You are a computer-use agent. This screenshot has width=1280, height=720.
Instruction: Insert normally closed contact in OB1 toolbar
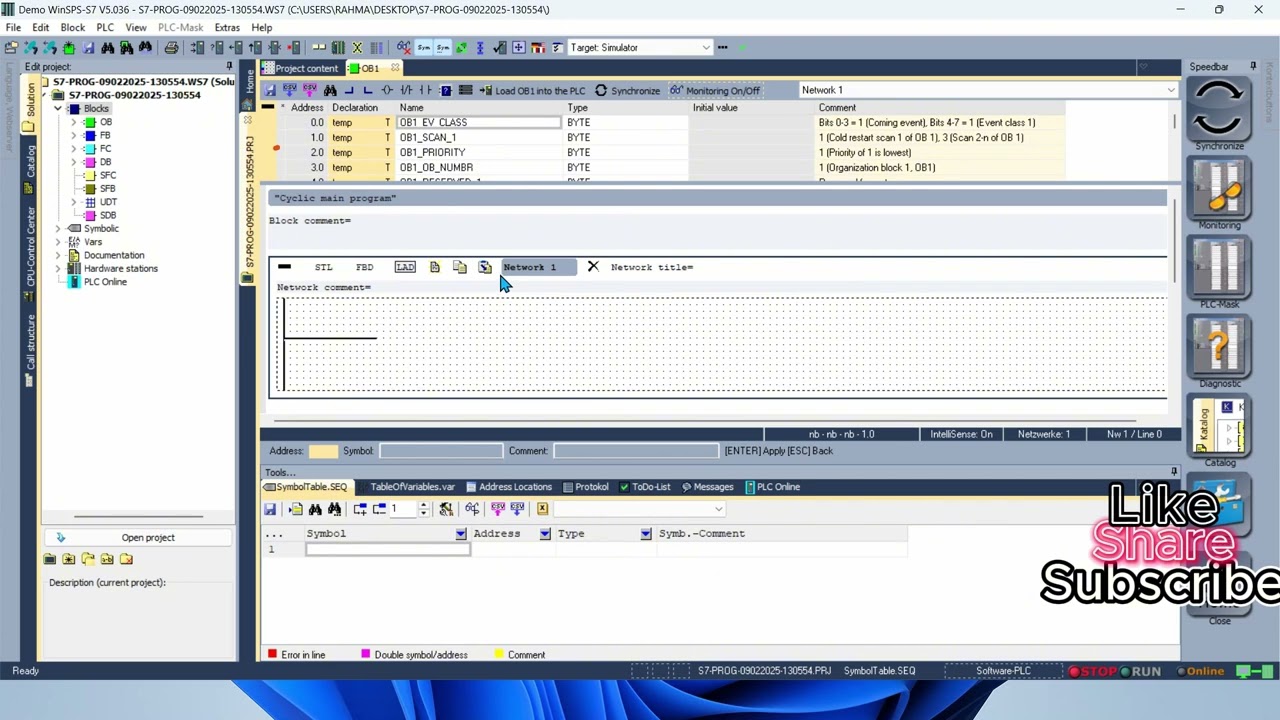pyautogui.click(x=408, y=90)
